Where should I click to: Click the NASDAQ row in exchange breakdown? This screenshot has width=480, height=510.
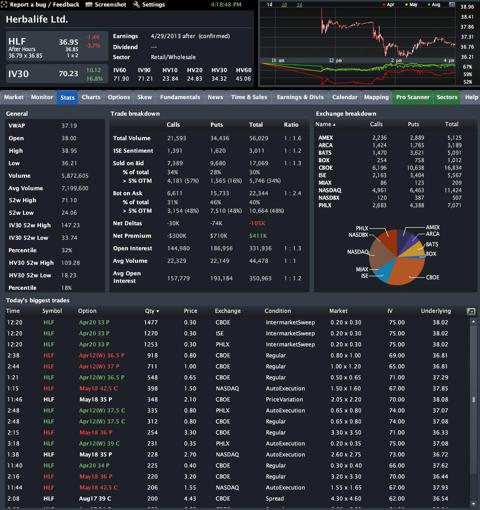[390, 190]
